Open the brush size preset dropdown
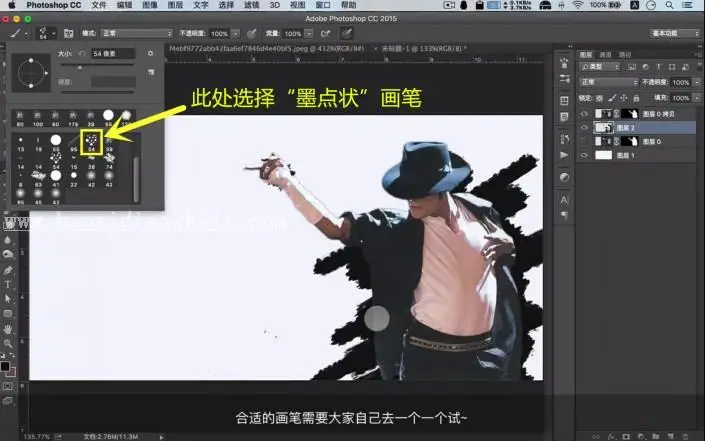 click(x=46, y=33)
